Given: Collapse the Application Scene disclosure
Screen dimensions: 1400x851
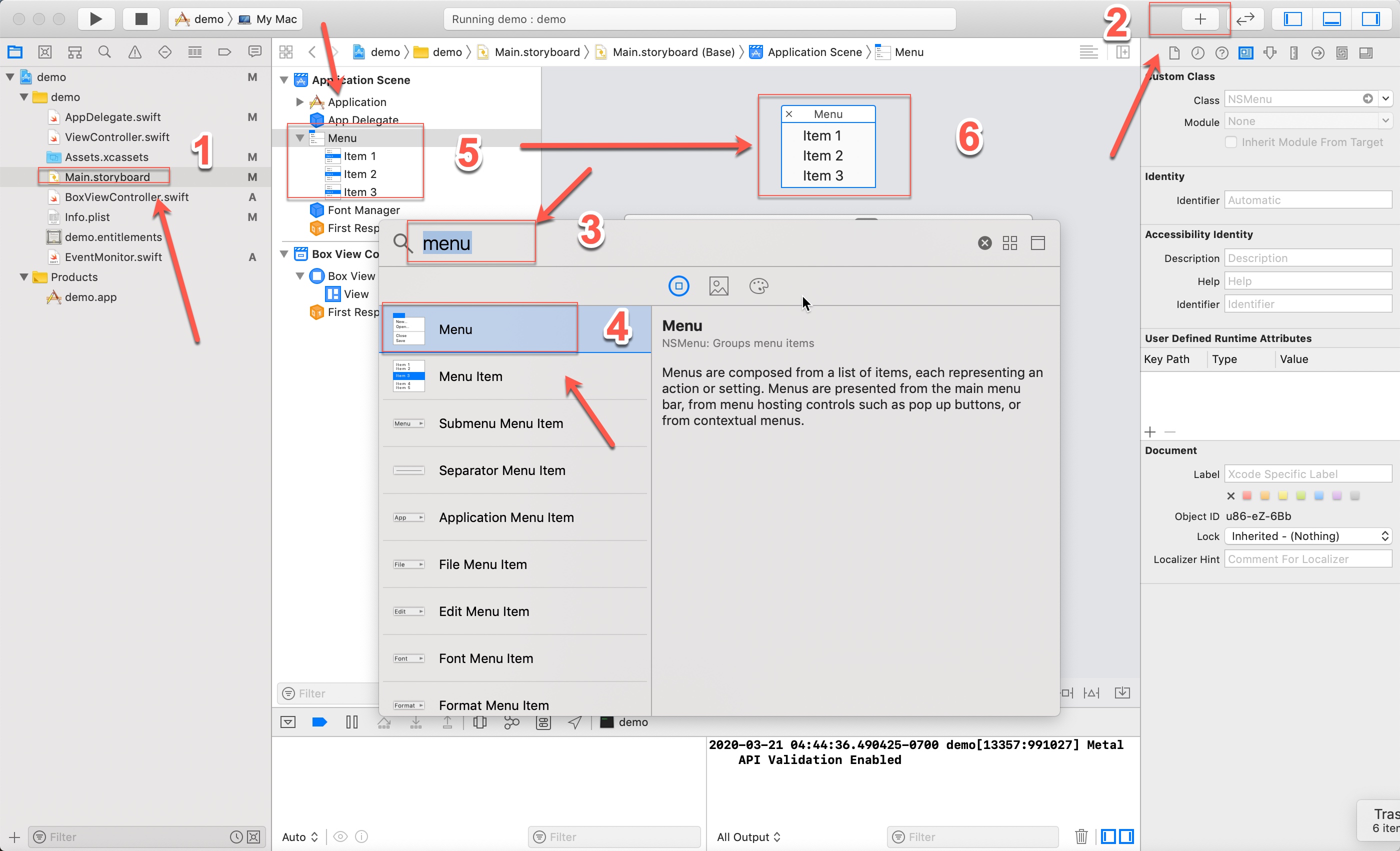Looking at the screenshot, I should pos(284,80).
